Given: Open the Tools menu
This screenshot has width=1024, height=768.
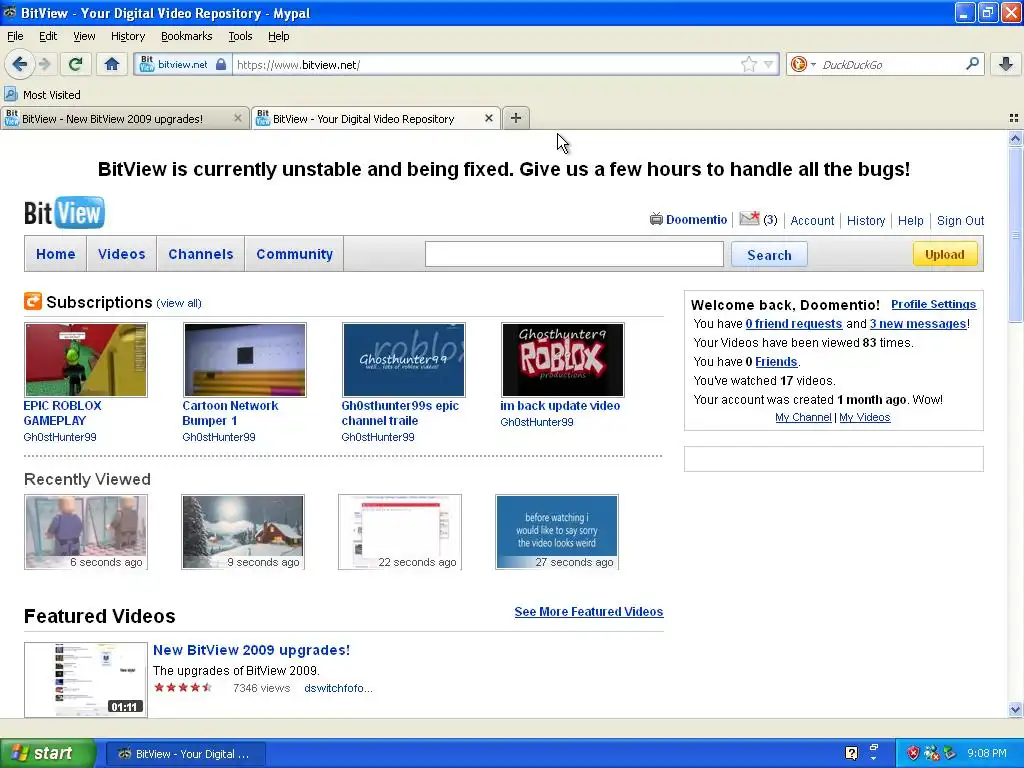Looking at the screenshot, I should click(x=240, y=36).
